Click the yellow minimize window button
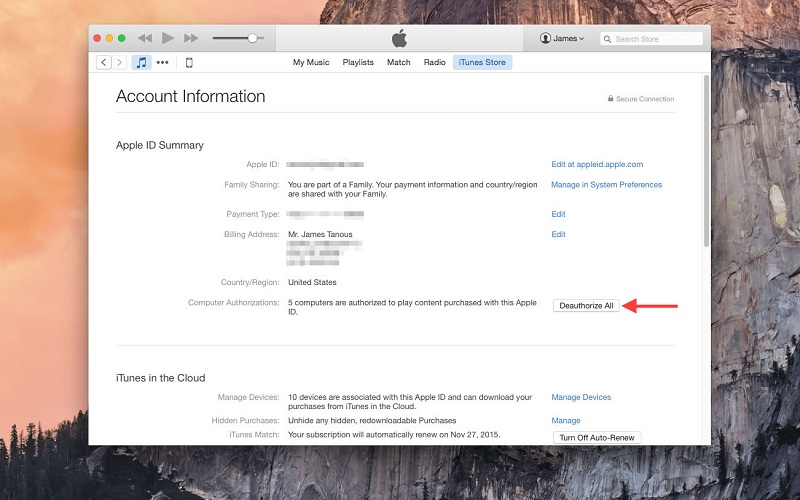This screenshot has height=500, width=800. pyautogui.click(x=109, y=38)
